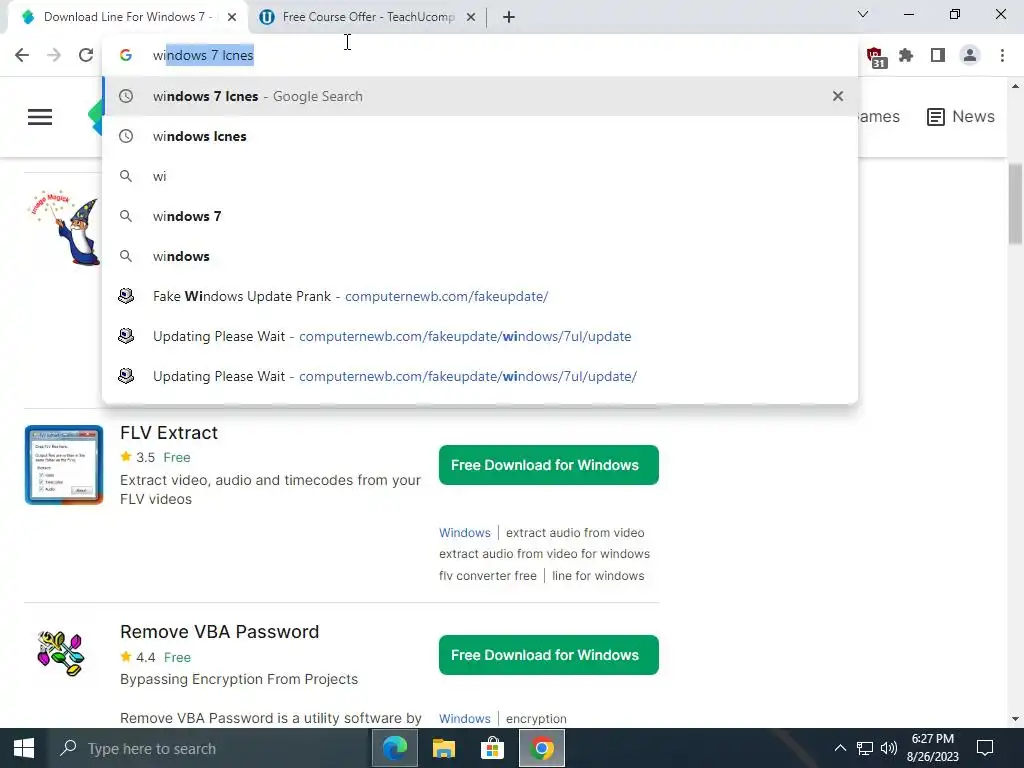The height and width of the screenshot is (768, 1024).
Task: Open the 'FLV Extract' title link
Action: click(168, 432)
